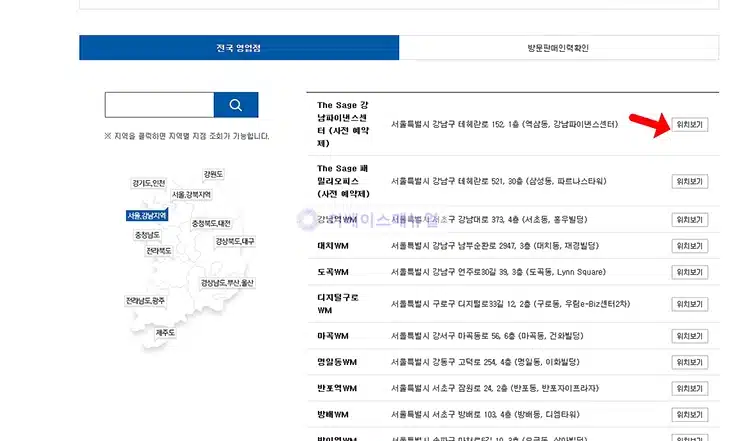Show location of 방배WM branch
This screenshot has height=441, width=730.
[689, 414]
